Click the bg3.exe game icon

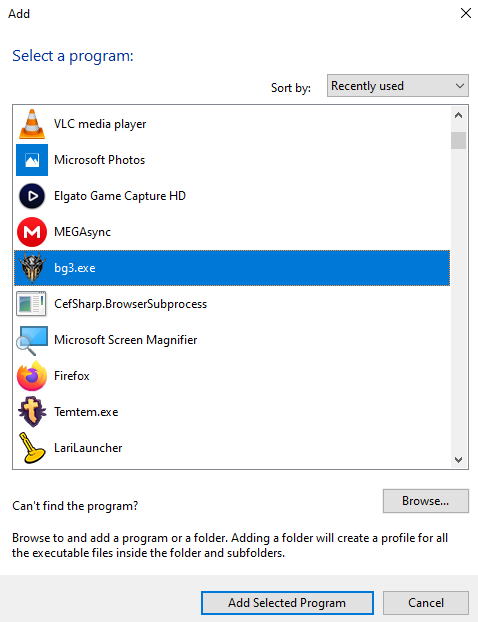point(32,268)
